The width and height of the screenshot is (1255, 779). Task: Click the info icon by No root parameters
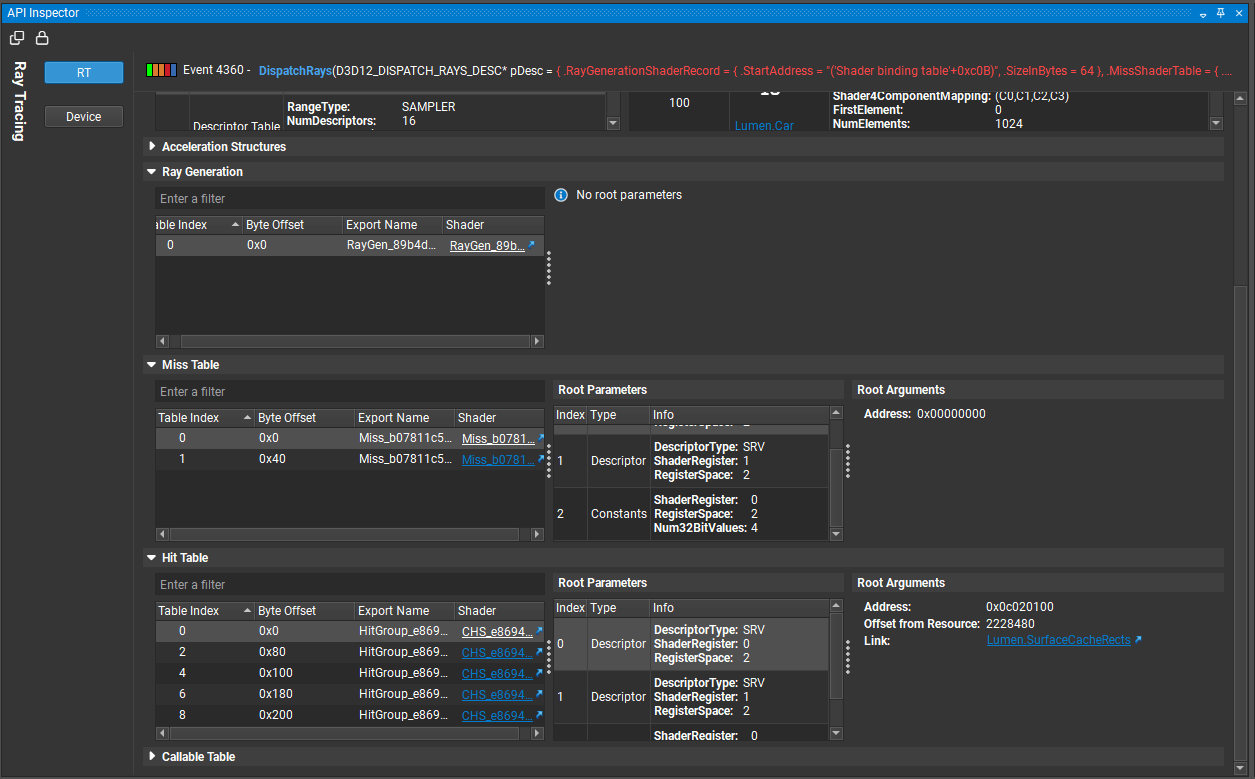click(561, 195)
